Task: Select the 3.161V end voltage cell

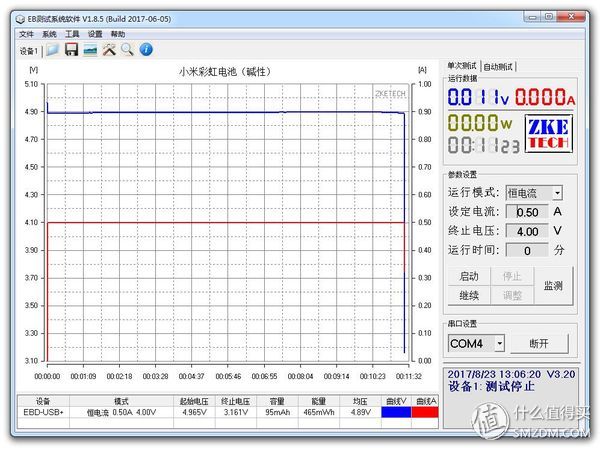Action: click(235, 412)
